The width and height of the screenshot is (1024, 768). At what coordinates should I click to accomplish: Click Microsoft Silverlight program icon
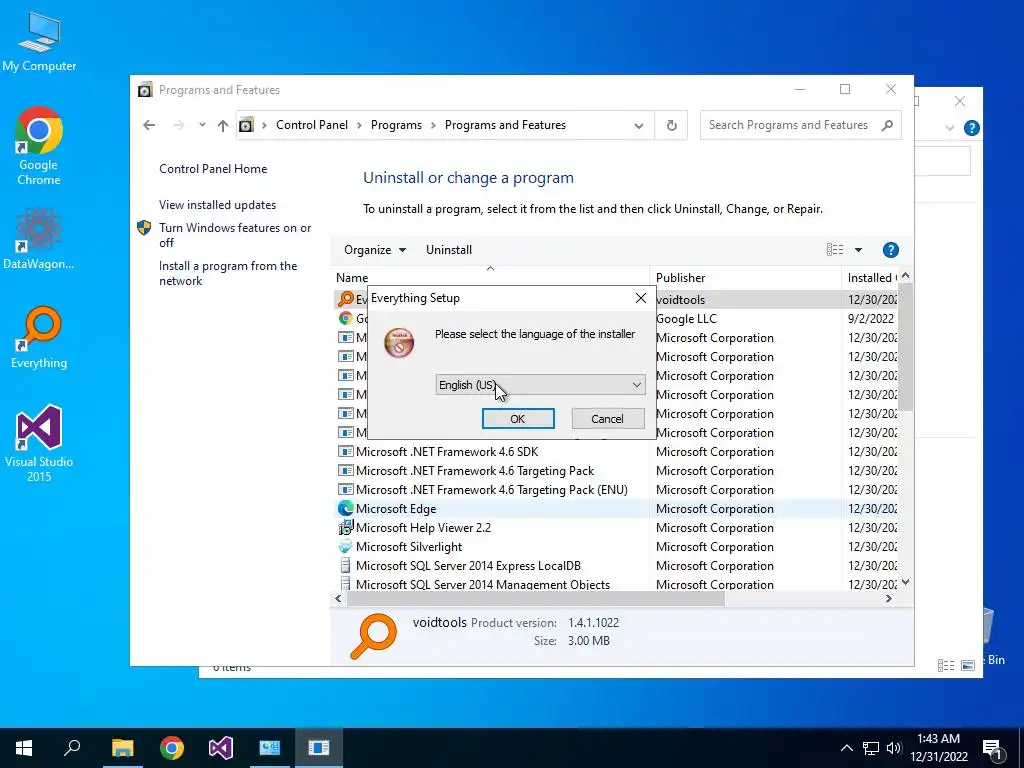(345, 547)
